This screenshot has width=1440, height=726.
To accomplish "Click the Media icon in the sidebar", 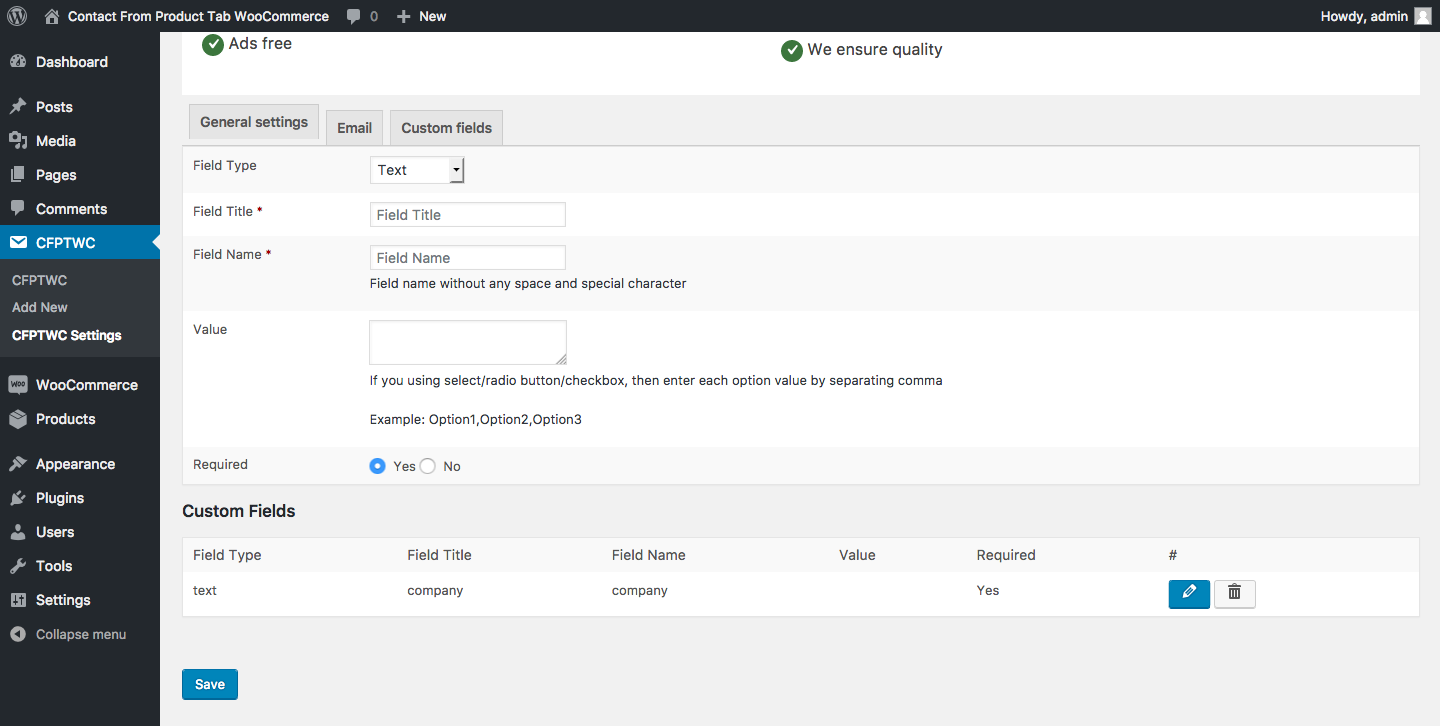I will pyautogui.click(x=18, y=141).
